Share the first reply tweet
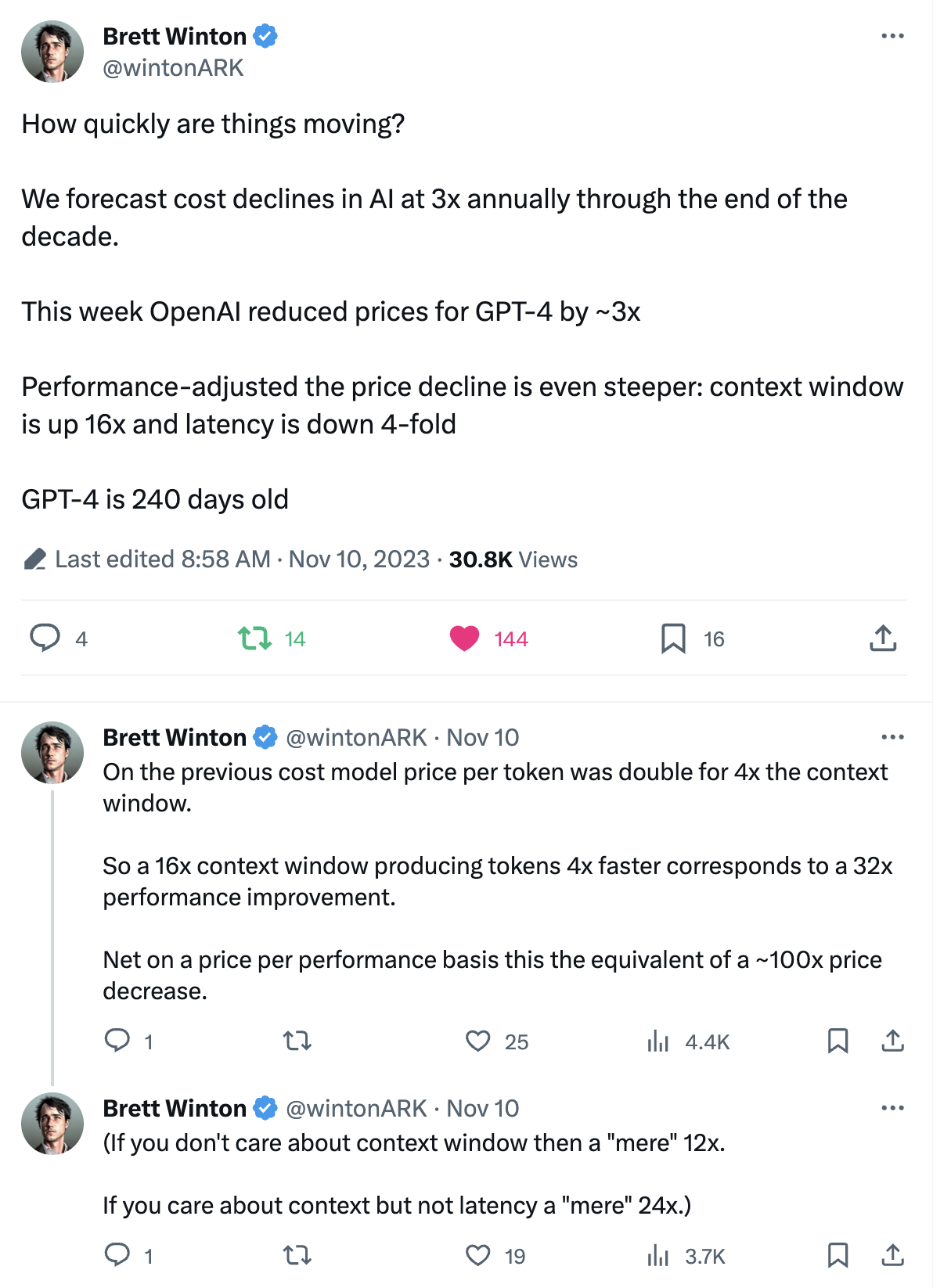 892,1041
